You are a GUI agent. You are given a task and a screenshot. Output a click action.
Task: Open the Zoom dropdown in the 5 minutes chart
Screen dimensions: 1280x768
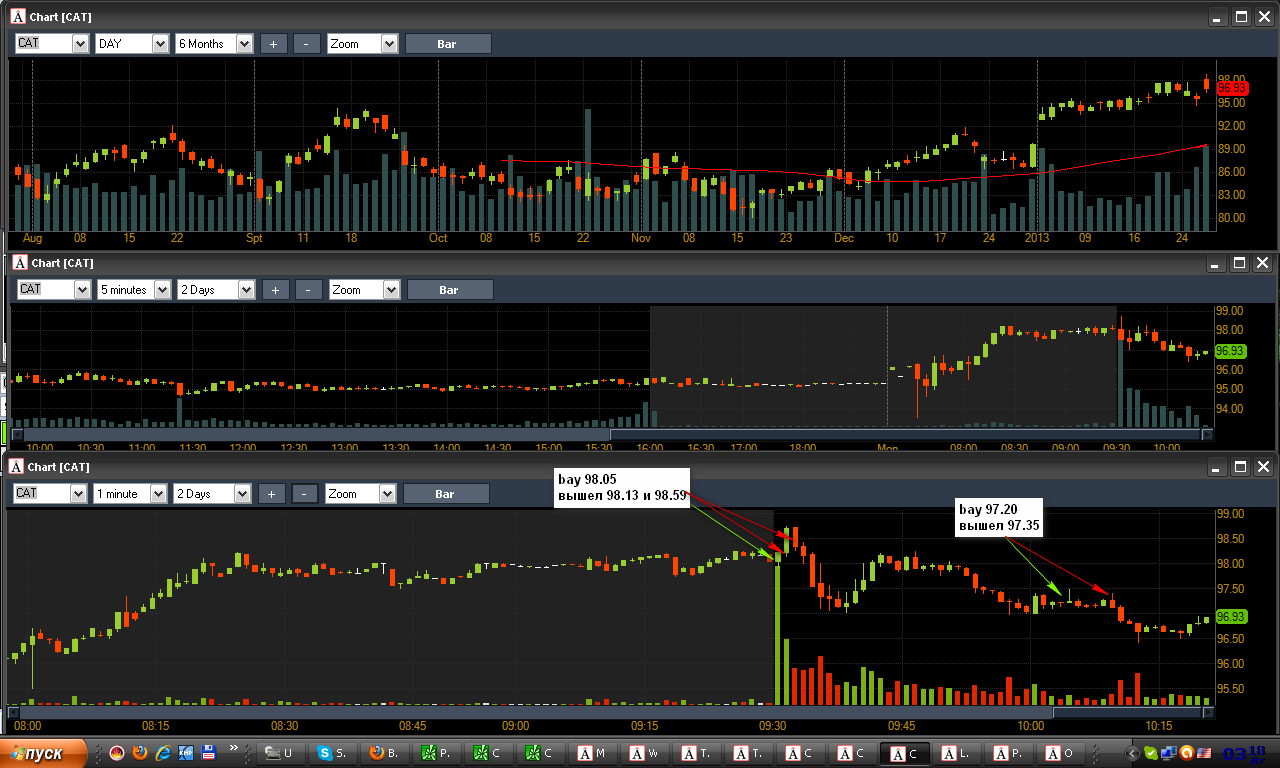click(x=364, y=289)
